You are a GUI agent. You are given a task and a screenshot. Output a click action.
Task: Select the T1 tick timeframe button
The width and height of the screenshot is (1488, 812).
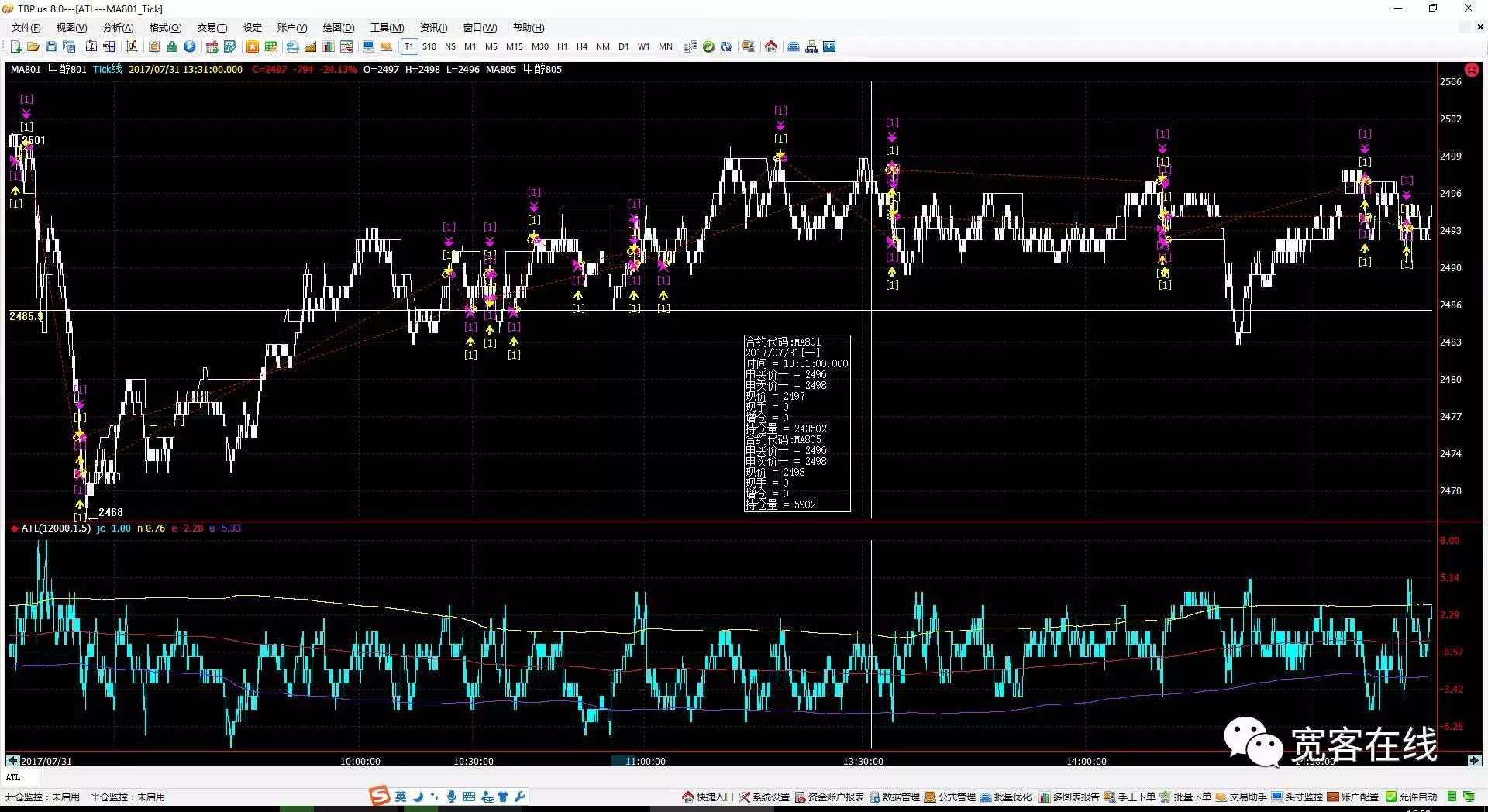click(408, 46)
